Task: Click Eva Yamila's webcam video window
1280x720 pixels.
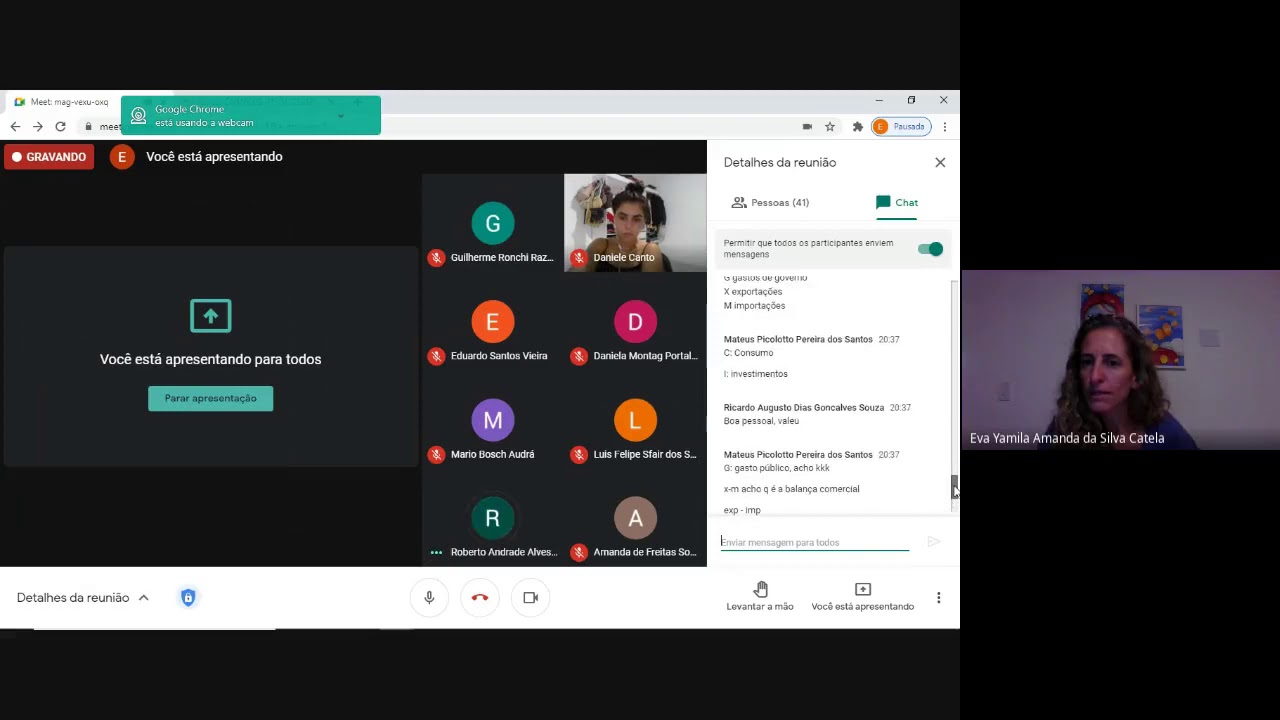Action: [1121, 360]
